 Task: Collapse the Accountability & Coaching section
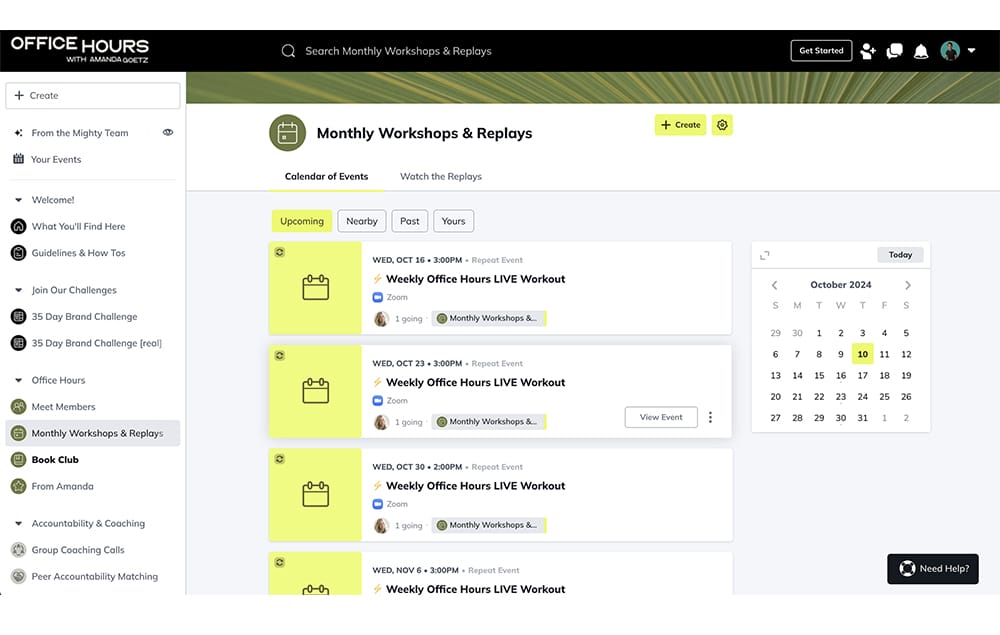pos(18,523)
